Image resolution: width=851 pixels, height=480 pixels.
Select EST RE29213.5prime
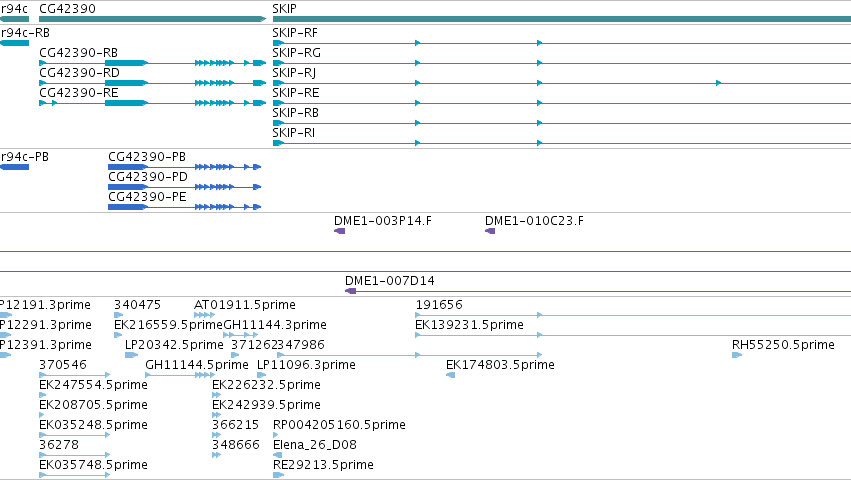point(323,466)
